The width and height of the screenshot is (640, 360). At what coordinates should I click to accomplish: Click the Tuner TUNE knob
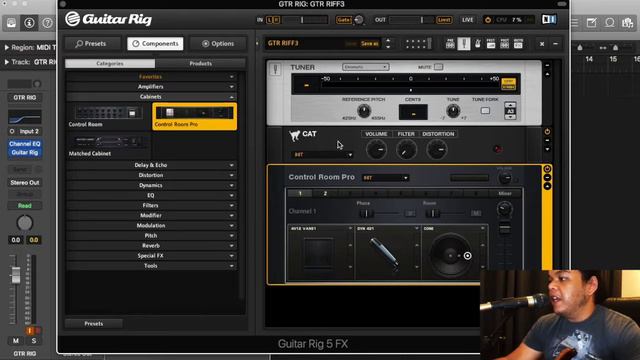453,111
